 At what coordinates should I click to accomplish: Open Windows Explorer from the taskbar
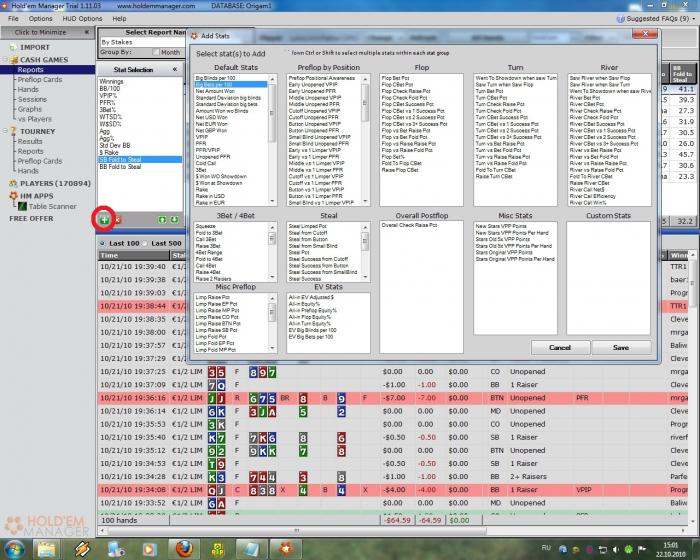click(46, 549)
